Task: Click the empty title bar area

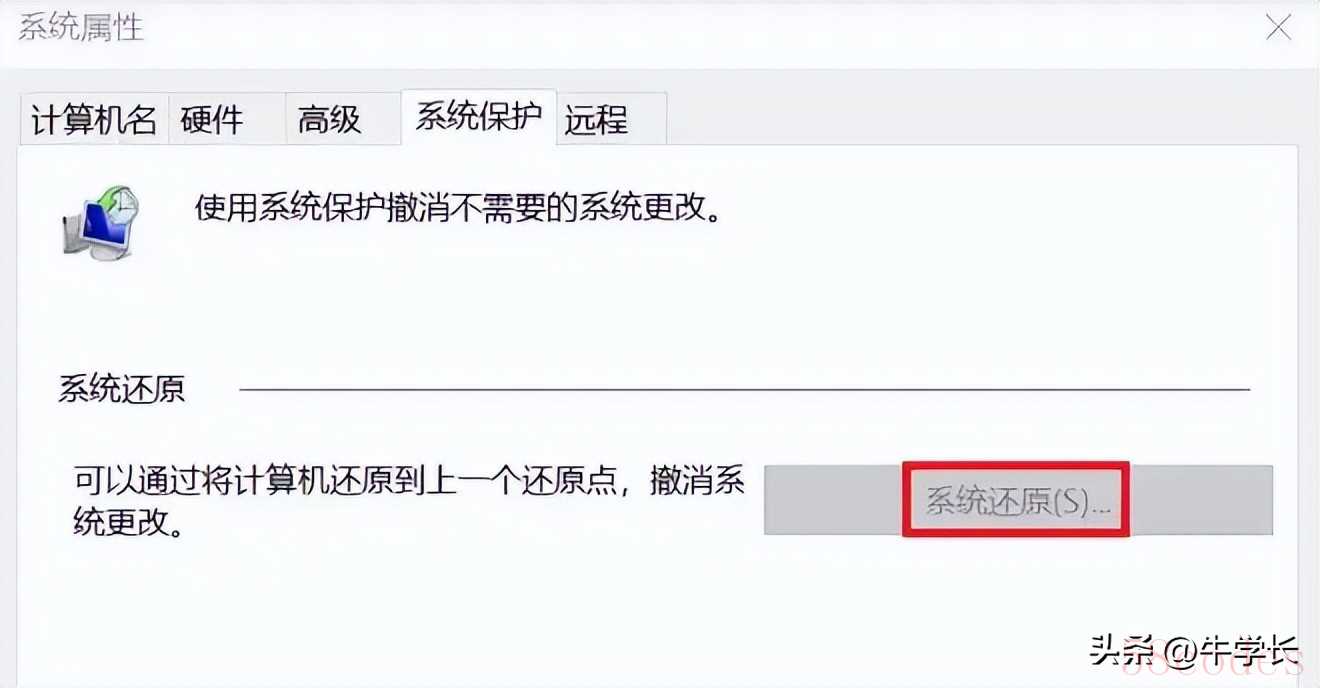Action: [x=700, y=27]
